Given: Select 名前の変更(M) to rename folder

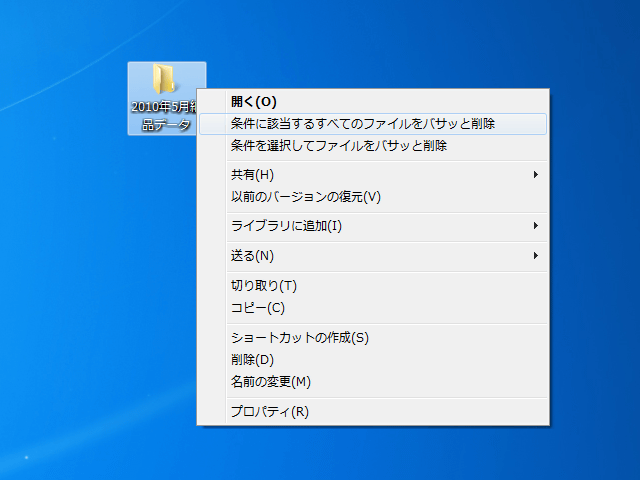Looking at the screenshot, I should pos(373,382).
